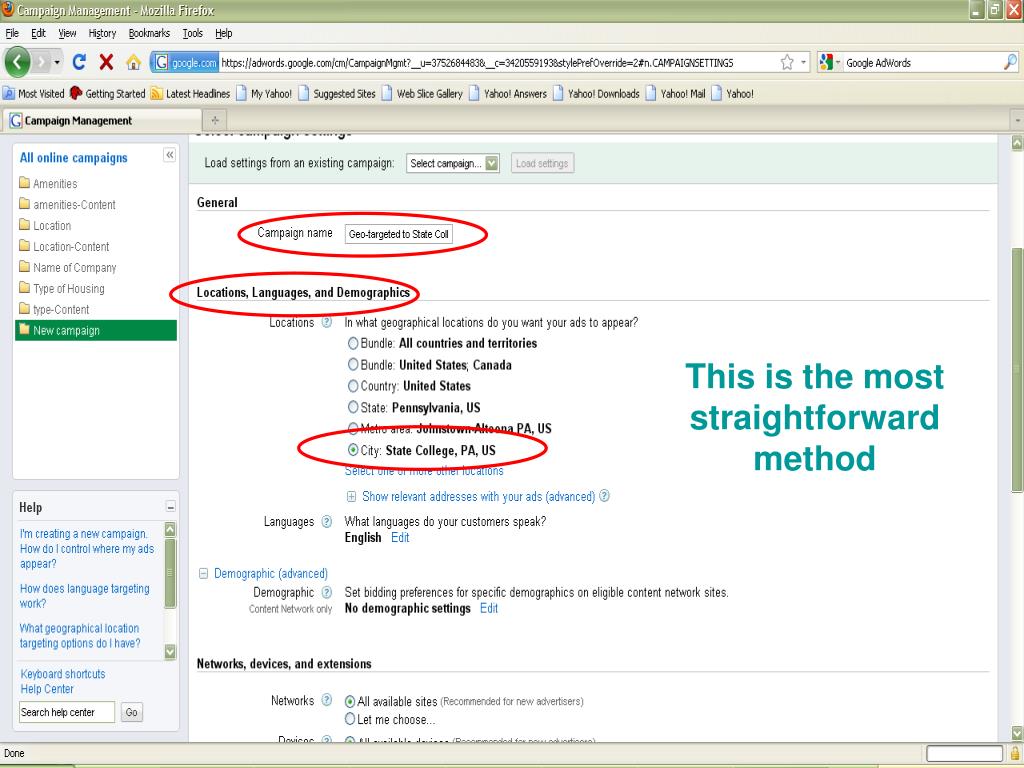Open the Home page icon
Screen dimensions: 1024x768
tap(133, 63)
